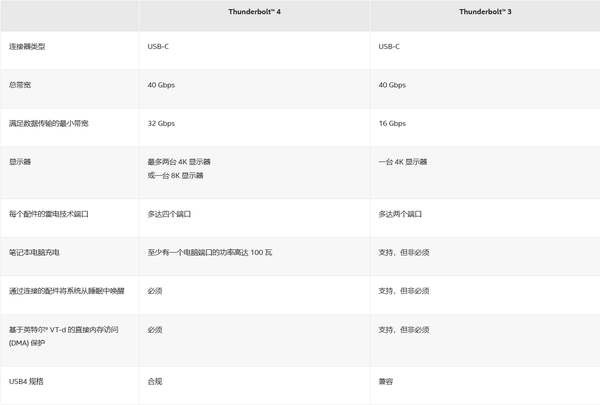Click the 32 Gbps cell
Viewport: 600px width, 405px height.
(161, 123)
